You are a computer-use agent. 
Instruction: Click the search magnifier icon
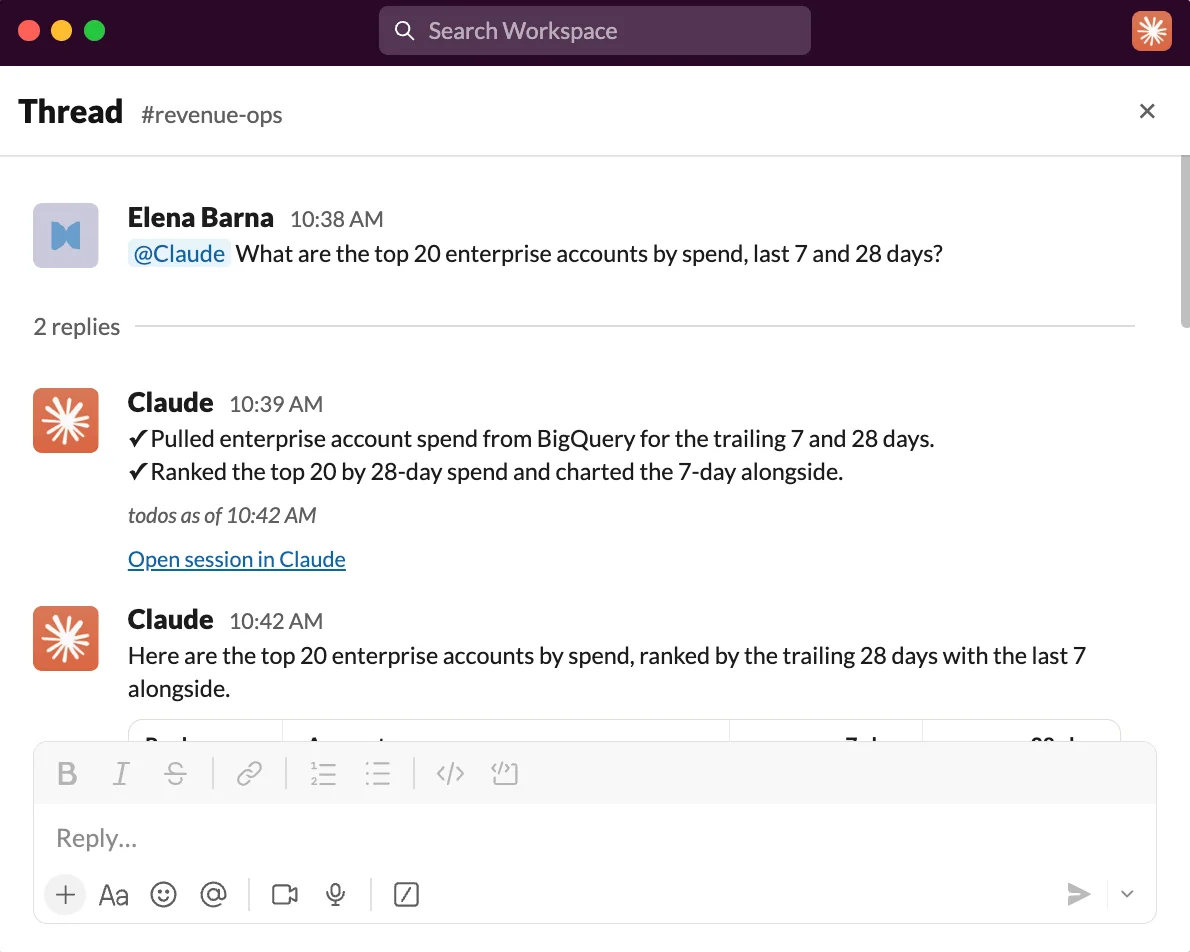[405, 30]
